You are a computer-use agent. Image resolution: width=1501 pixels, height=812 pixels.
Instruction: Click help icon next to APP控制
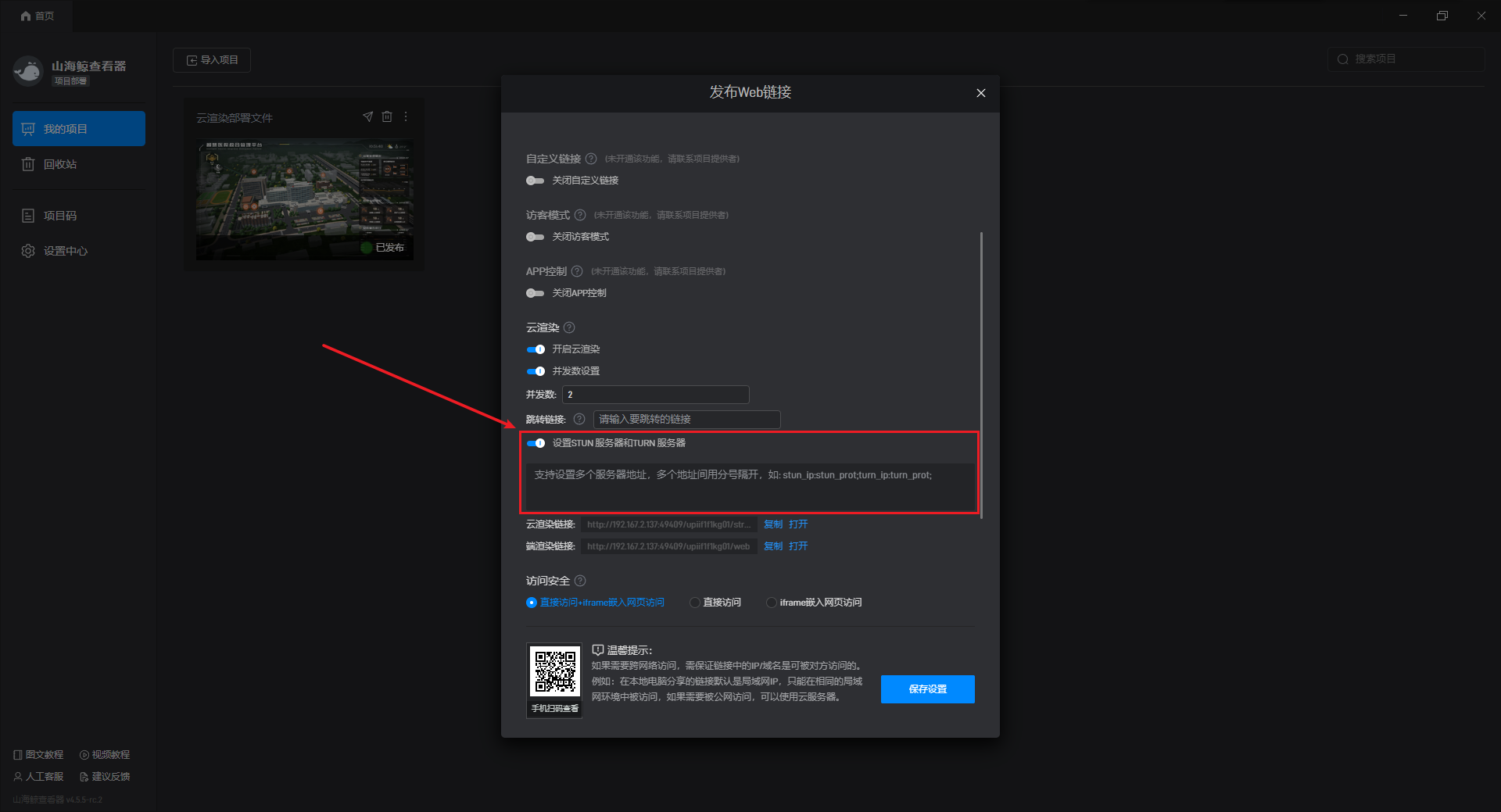pyautogui.click(x=577, y=271)
